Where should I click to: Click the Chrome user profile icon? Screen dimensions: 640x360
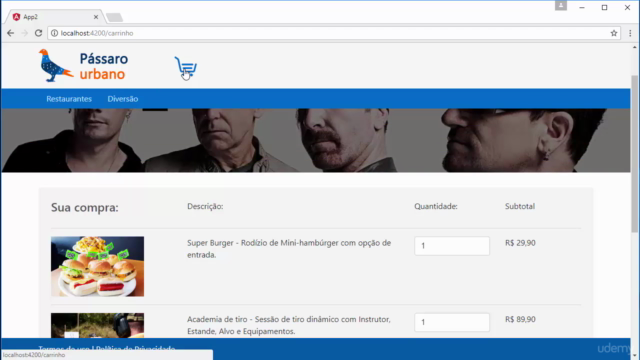[561, 6]
